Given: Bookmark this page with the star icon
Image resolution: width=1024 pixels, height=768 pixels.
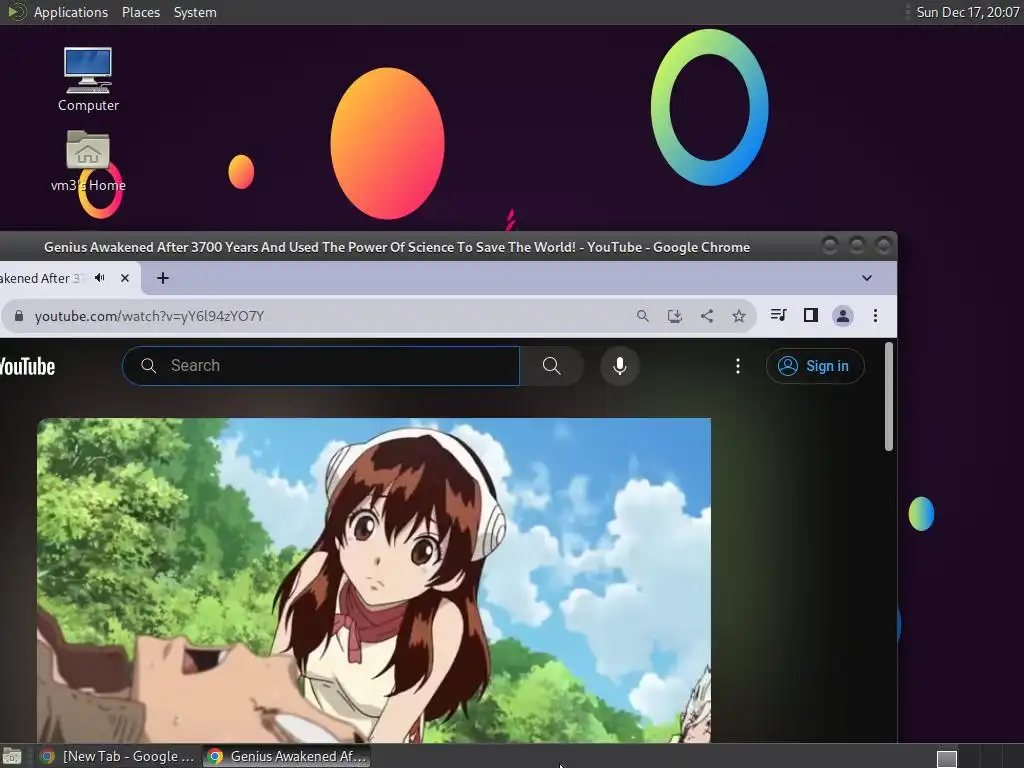Looking at the screenshot, I should [x=739, y=316].
